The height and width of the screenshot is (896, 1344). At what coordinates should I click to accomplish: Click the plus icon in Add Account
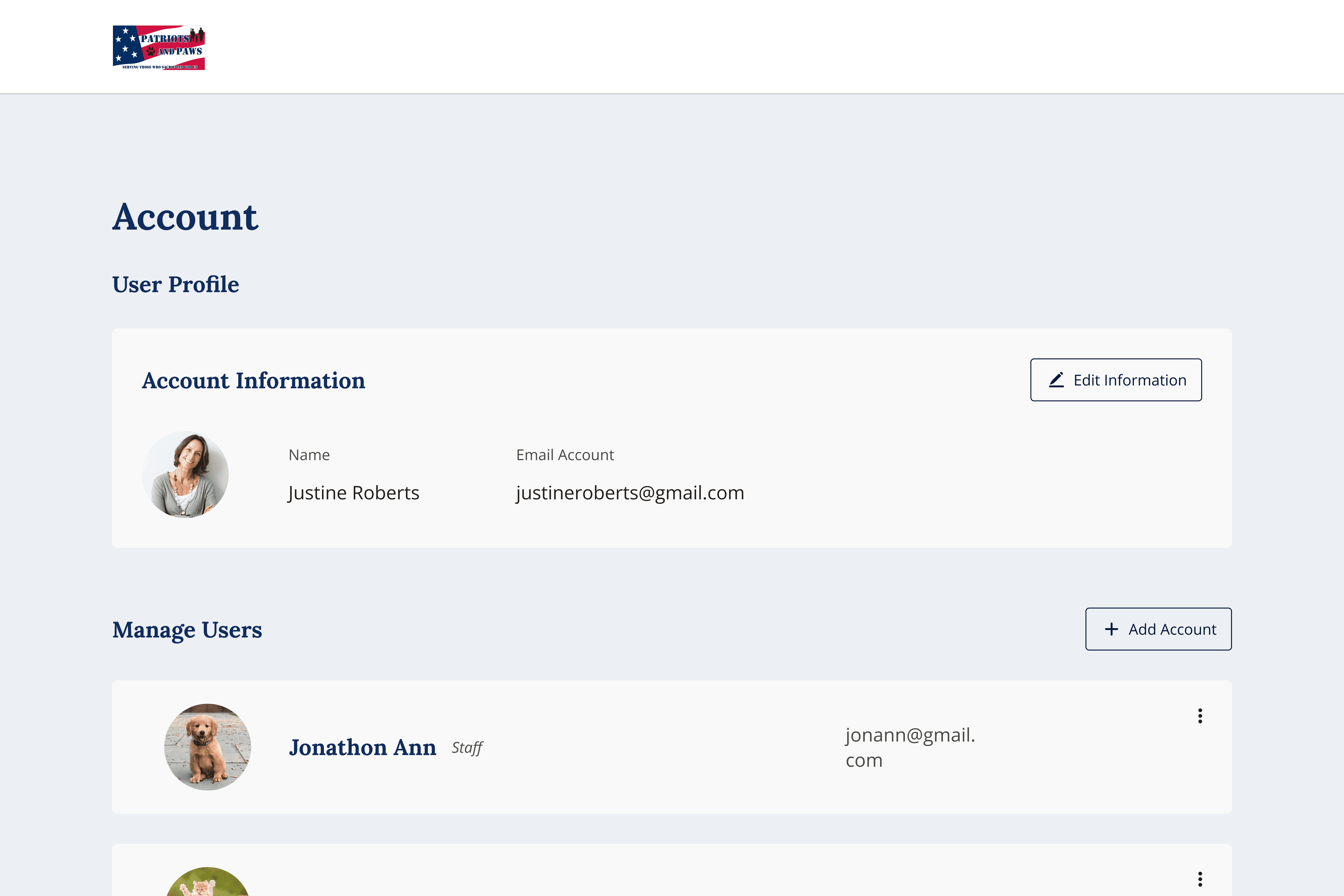click(1111, 629)
